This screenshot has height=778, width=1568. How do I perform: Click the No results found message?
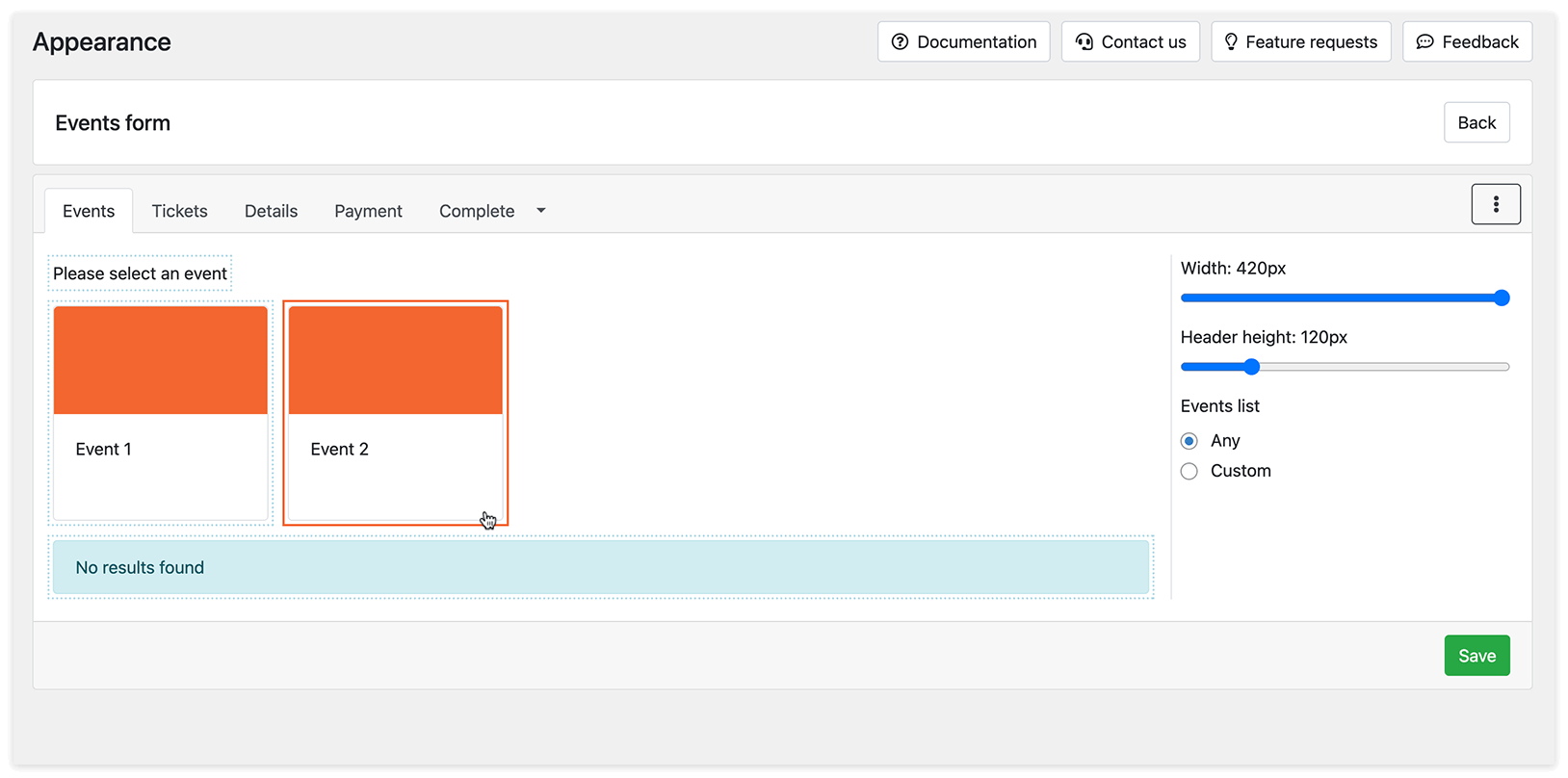(x=601, y=567)
